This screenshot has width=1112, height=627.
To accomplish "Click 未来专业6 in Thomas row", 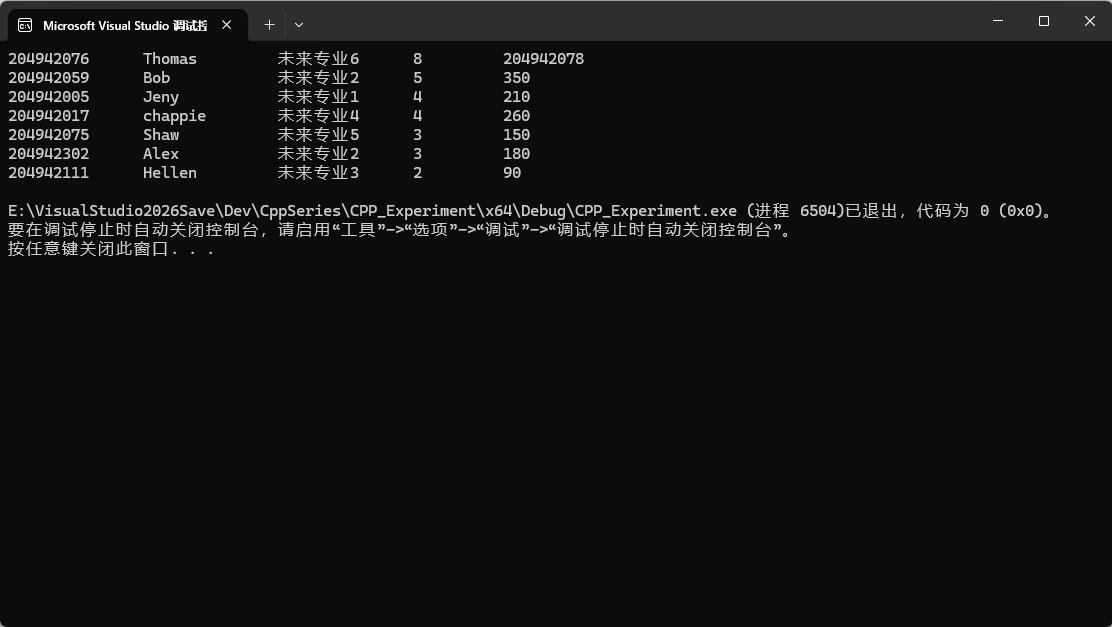I will (318, 59).
